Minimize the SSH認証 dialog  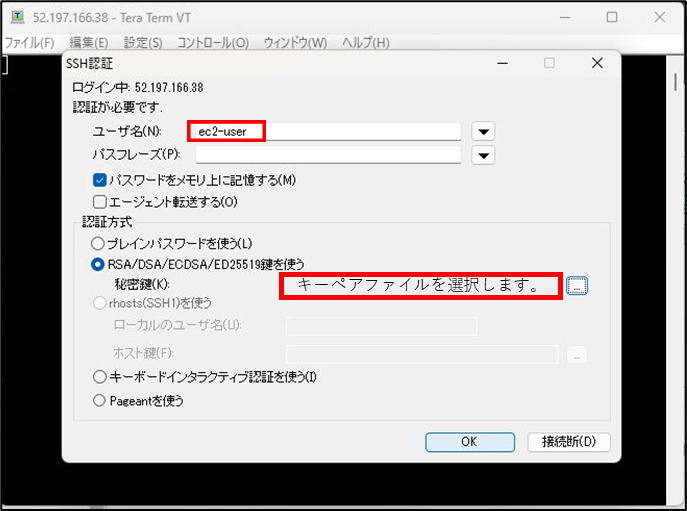pyautogui.click(x=503, y=64)
